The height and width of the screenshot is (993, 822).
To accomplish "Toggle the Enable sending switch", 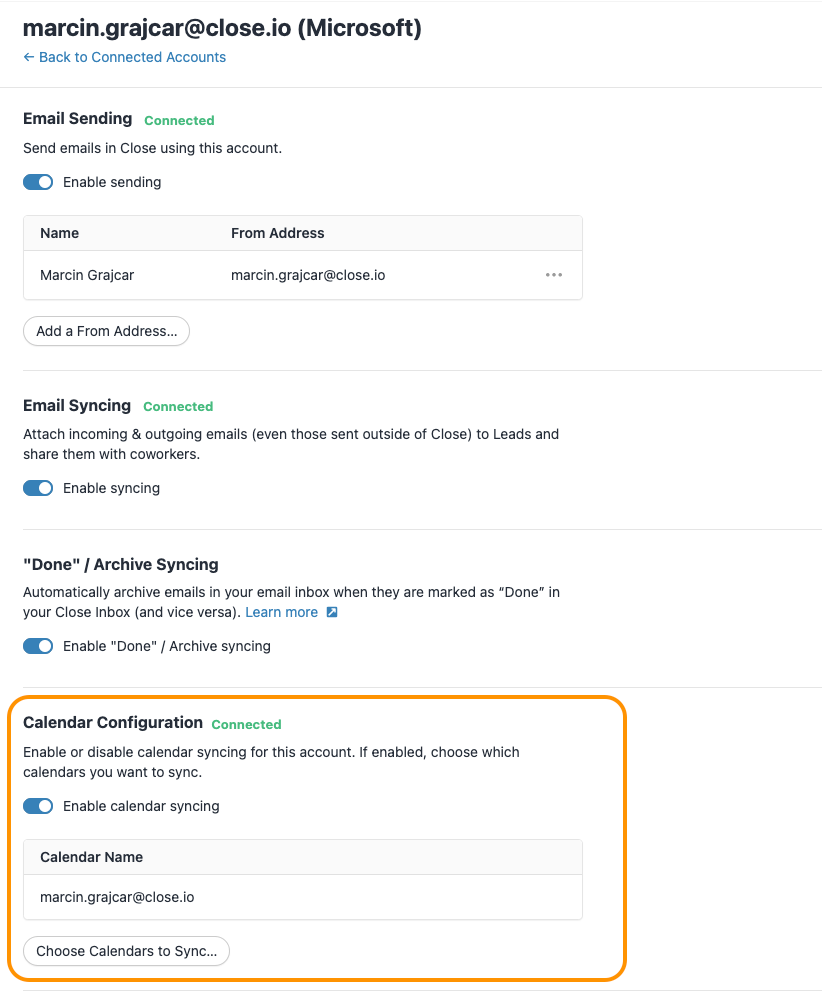I will pyautogui.click(x=38, y=182).
